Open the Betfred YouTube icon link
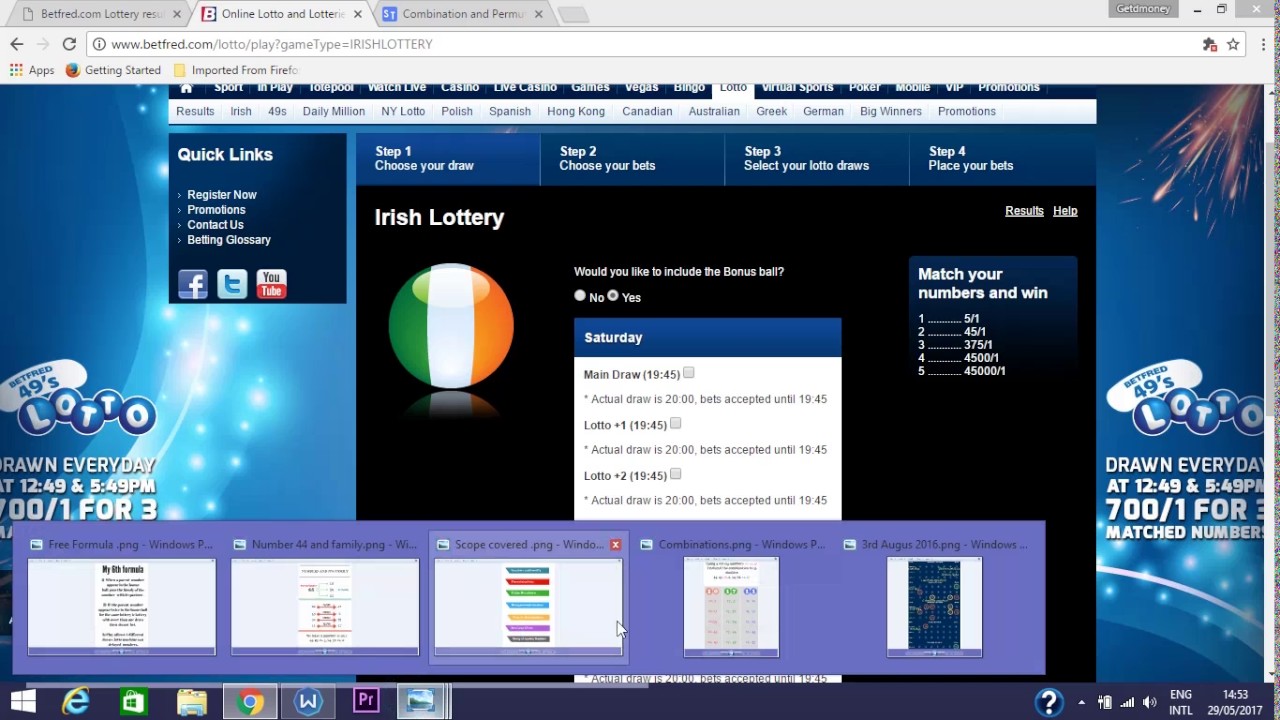 (271, 285)
